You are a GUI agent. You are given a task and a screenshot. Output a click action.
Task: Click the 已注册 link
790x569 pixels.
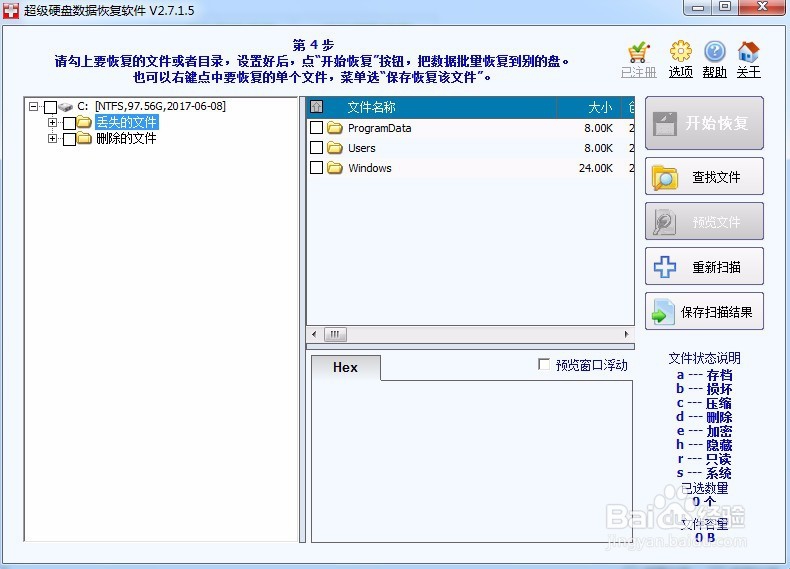[x=638, y=72]
